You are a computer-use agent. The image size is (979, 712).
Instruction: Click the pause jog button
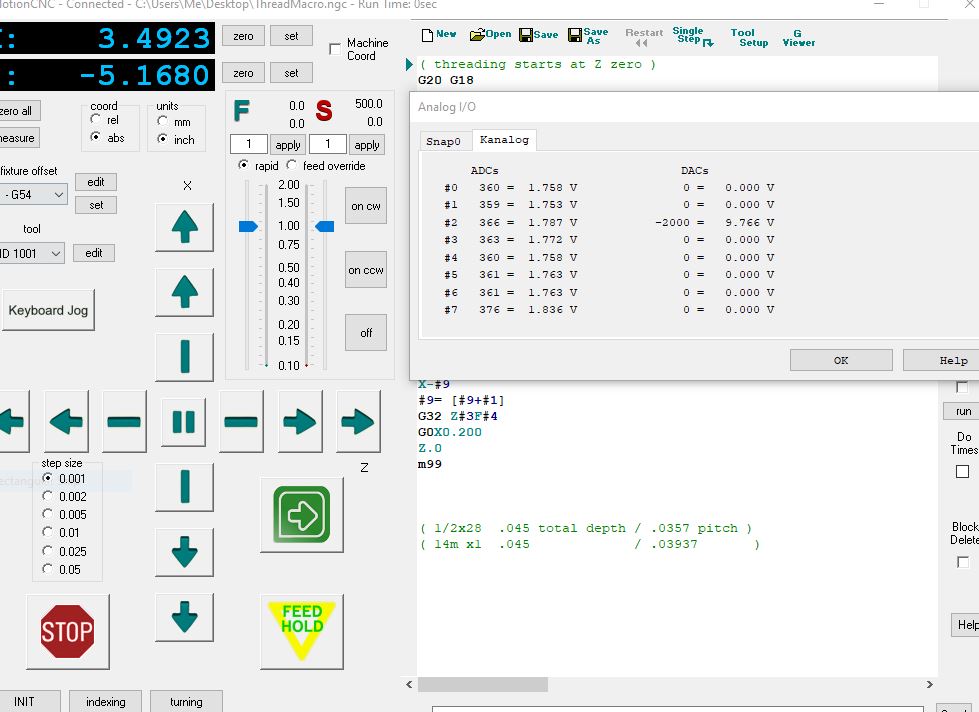pyautogui.click(x=184, y=422)
